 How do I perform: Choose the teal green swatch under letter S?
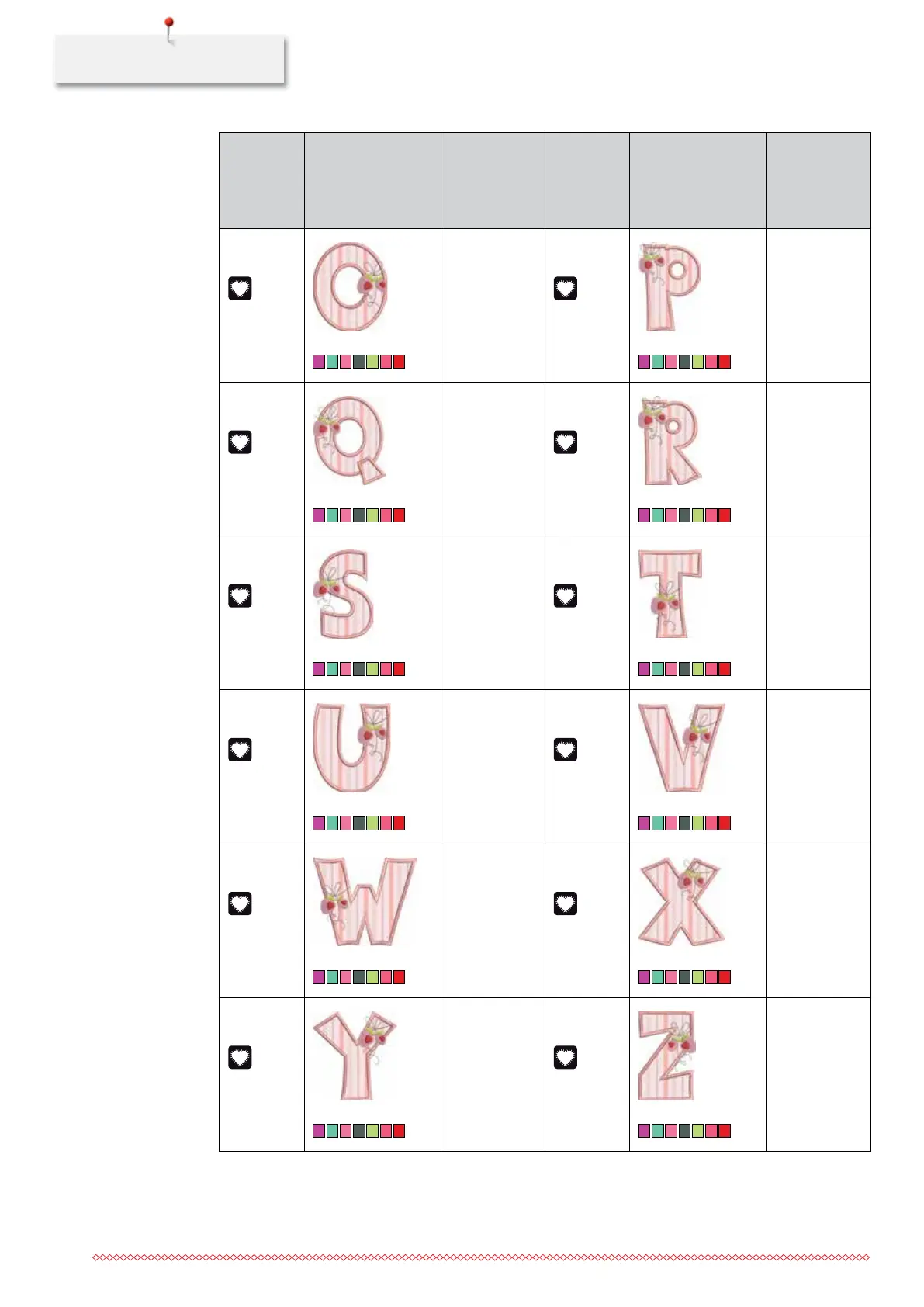332,669
